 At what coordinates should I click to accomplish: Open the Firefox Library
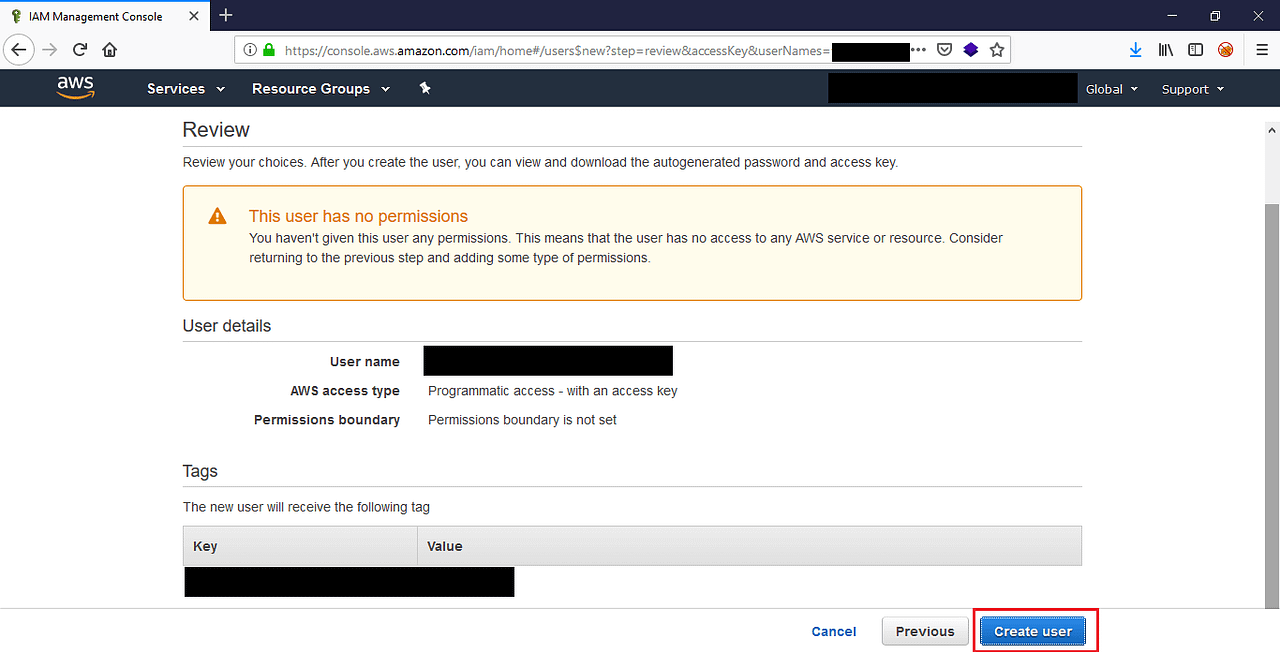[x=1165, y=49]
